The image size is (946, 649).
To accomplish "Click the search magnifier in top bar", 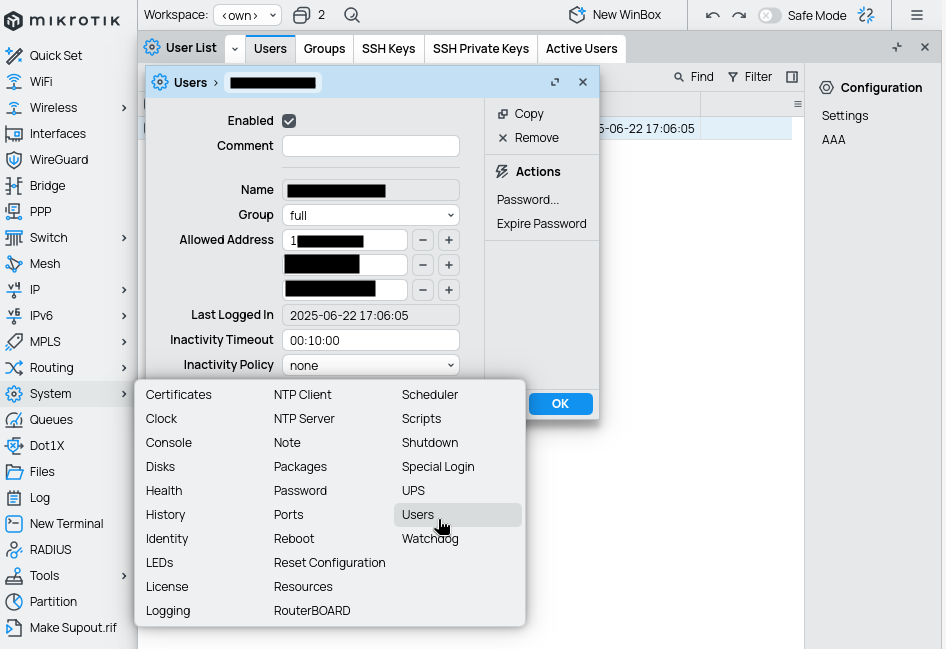I will coord(352,15).
